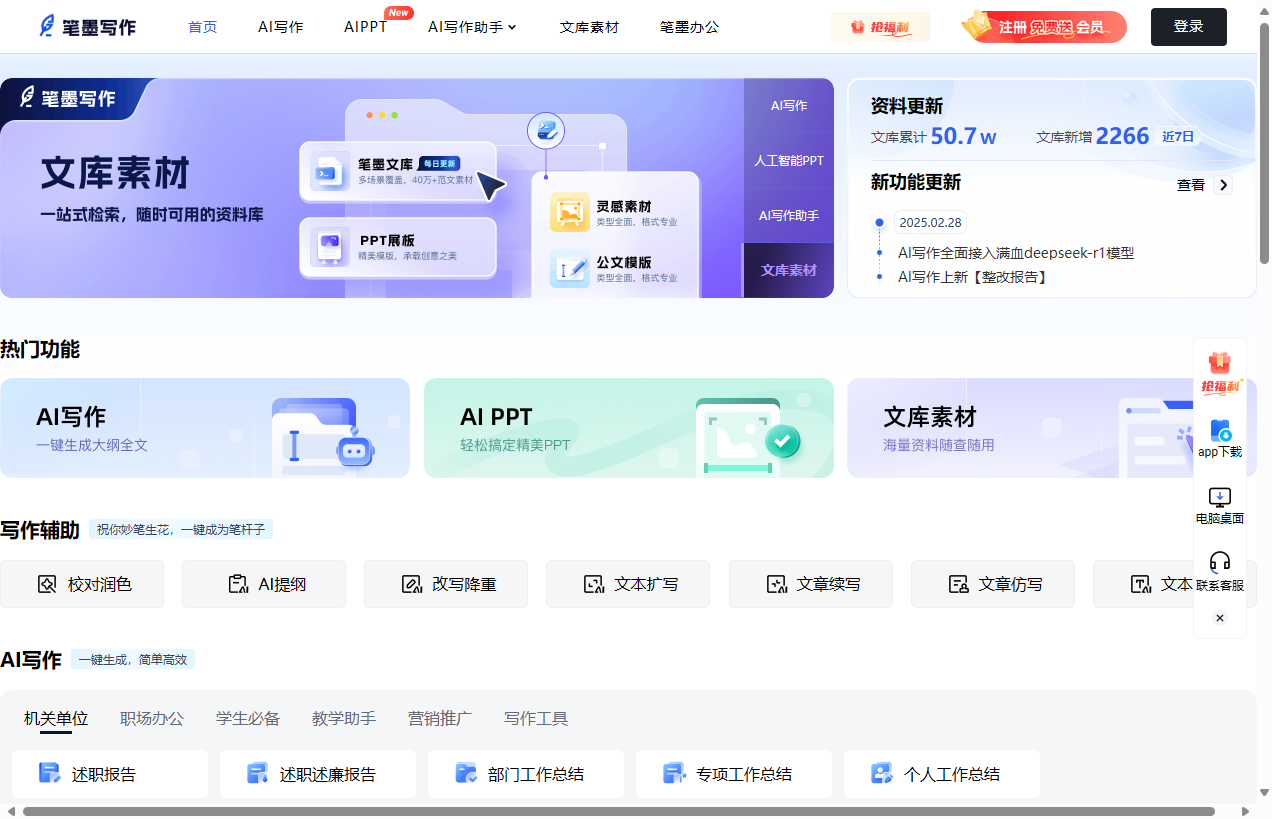Open the AI PPT feature card

point(628,428)
